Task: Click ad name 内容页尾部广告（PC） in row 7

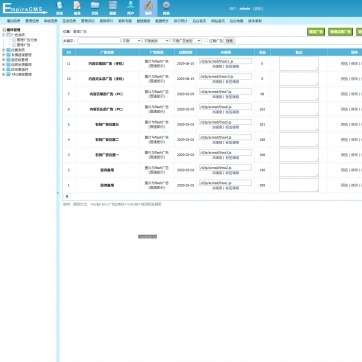Action: [107, 94]
